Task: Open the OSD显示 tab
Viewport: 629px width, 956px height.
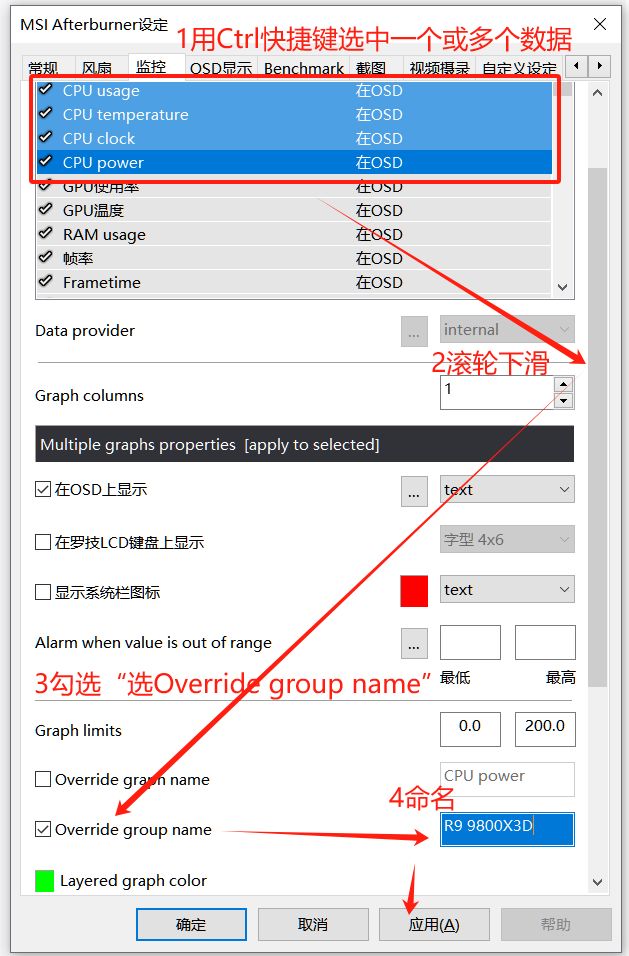Action: 221,66
